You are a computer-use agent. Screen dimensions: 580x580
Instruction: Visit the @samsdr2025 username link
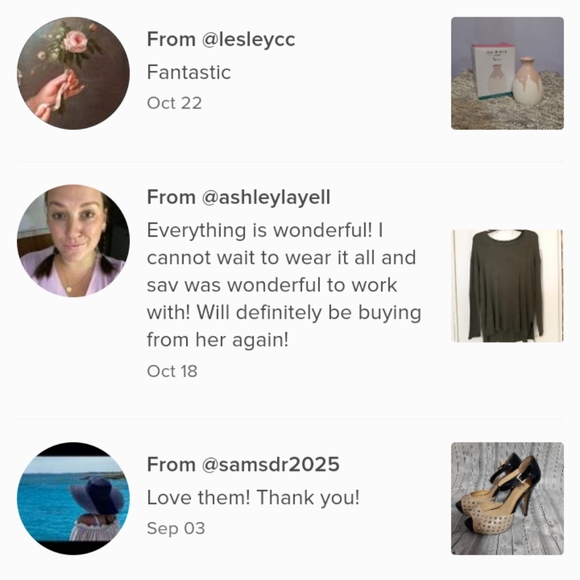(270, 465)
